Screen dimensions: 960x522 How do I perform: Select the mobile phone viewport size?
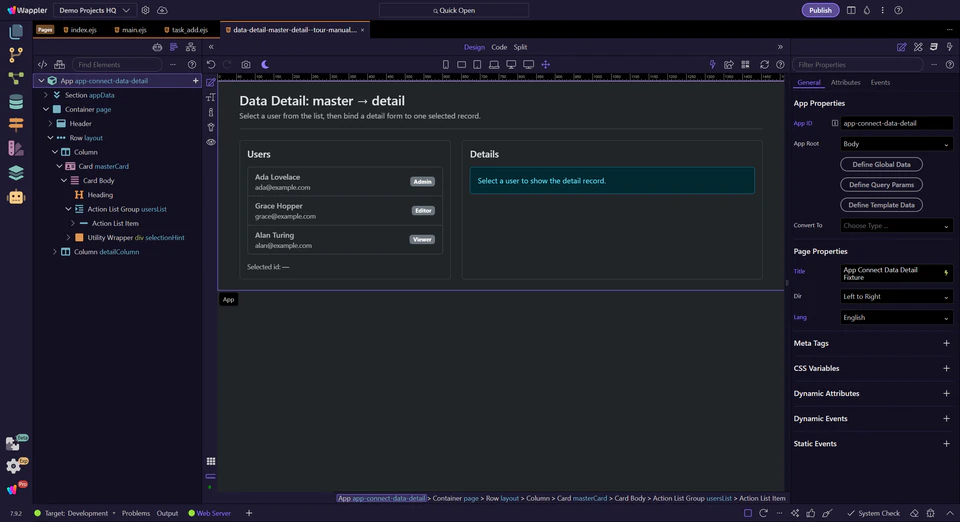(x=446, y=64)
